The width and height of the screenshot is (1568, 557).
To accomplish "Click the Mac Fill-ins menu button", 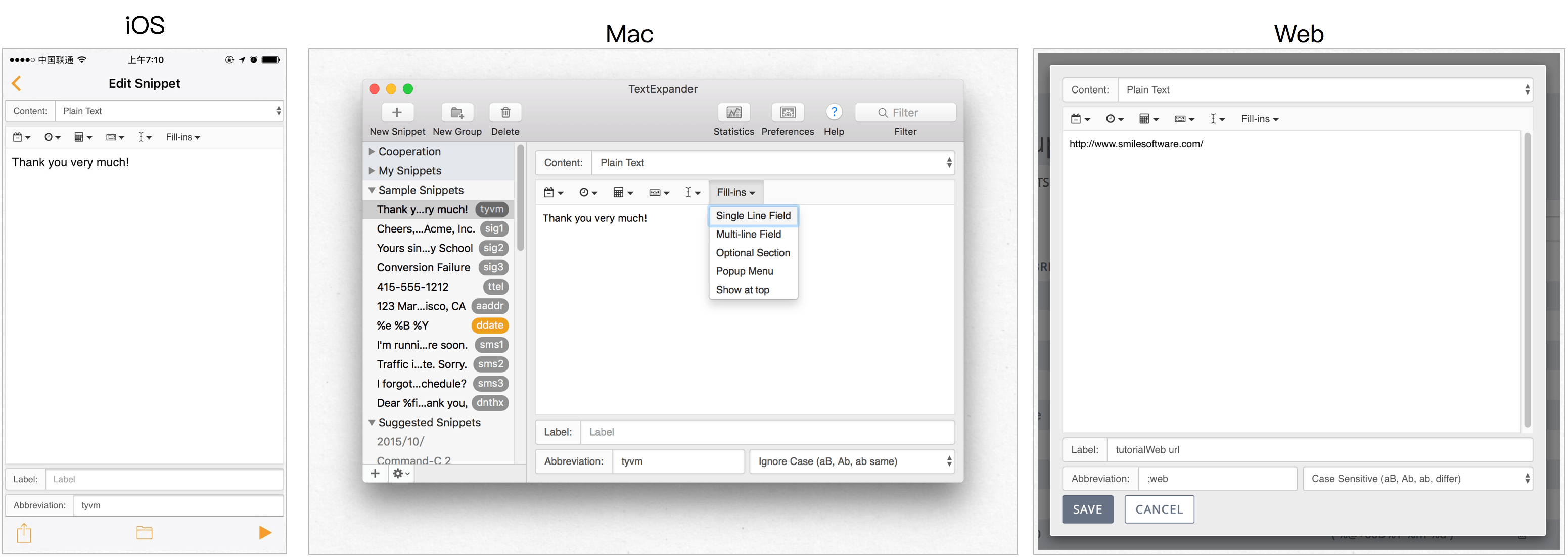I will pos(736,193).
